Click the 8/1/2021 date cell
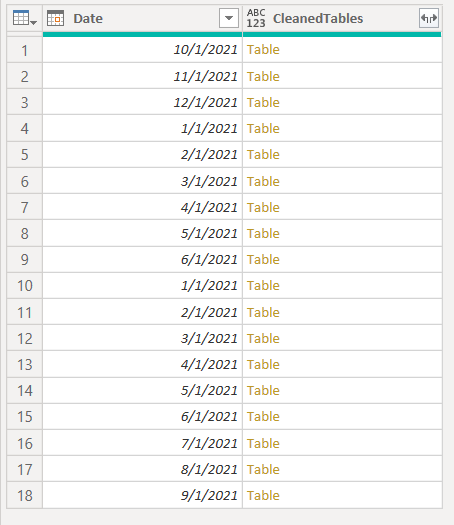The width and height of the screenshot is (454, 525). pyautogui.click(x=142, y=469)
